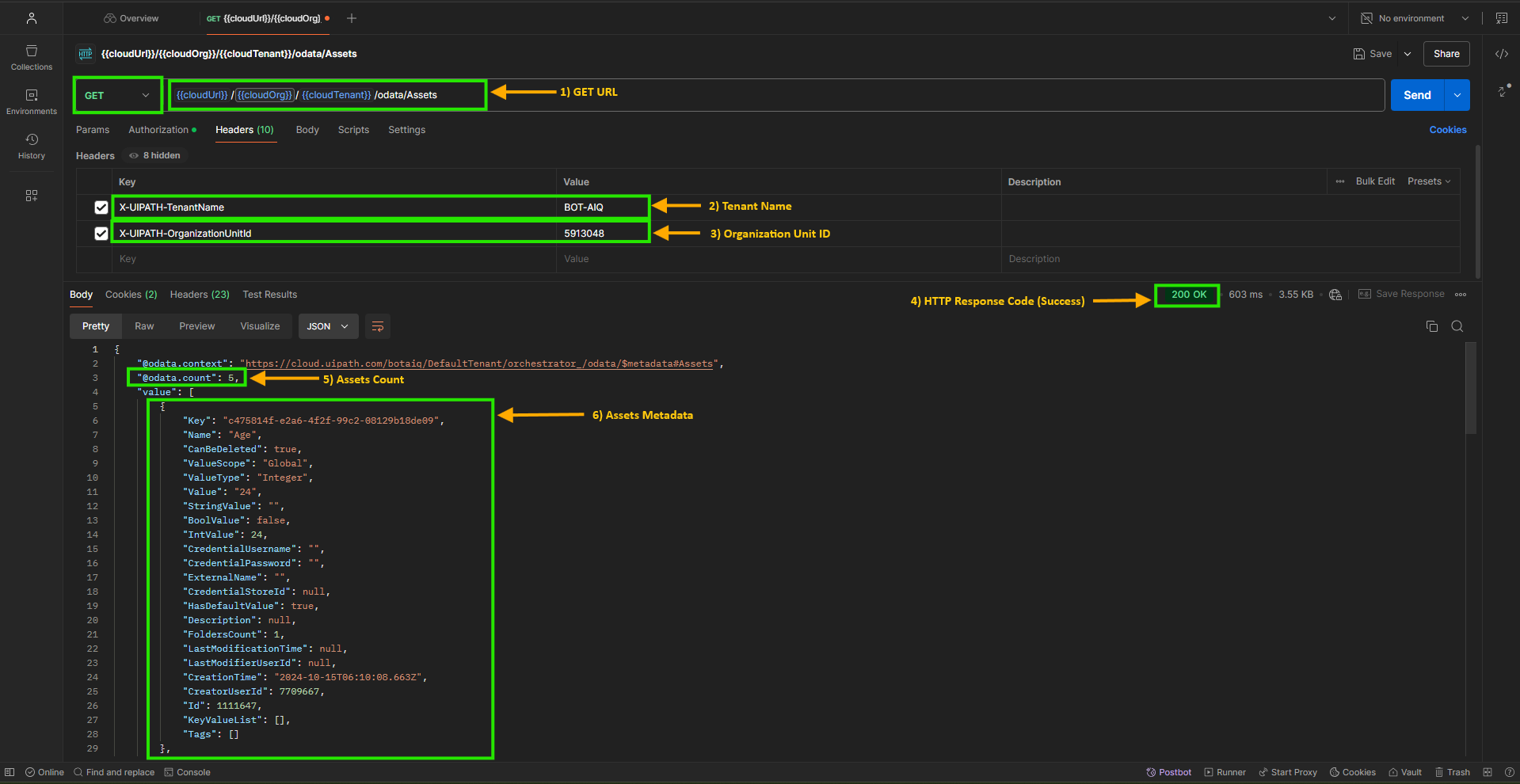Select the Preview response view
The image size is (1520, 784).
coord(197,326)
